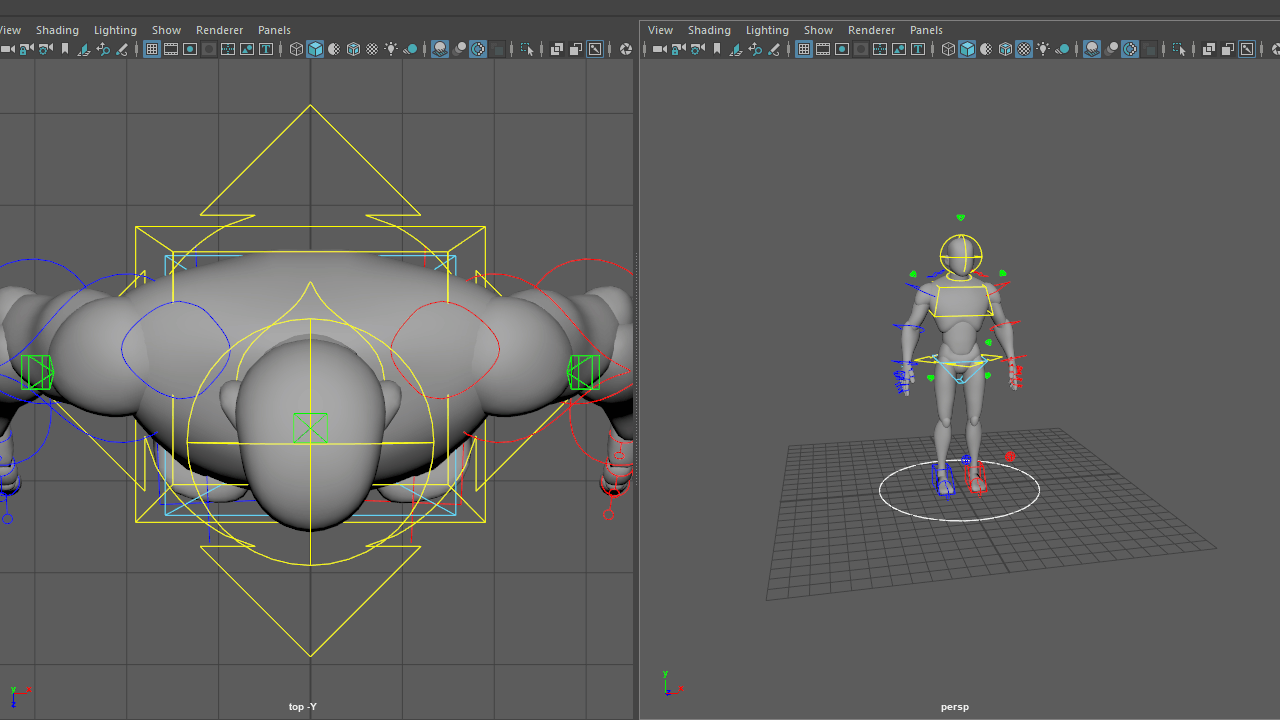Click Bookmarks icon in top view toolbar
Screen dimensions: 1280x720
(65, 49)
